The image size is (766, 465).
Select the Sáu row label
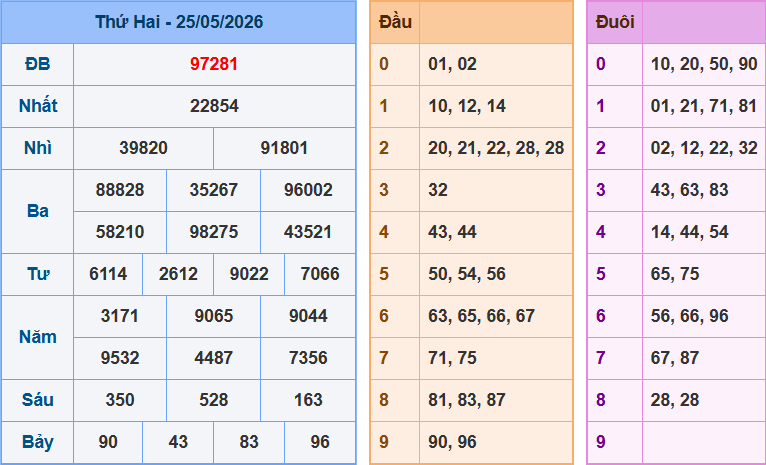click(38, 400)
